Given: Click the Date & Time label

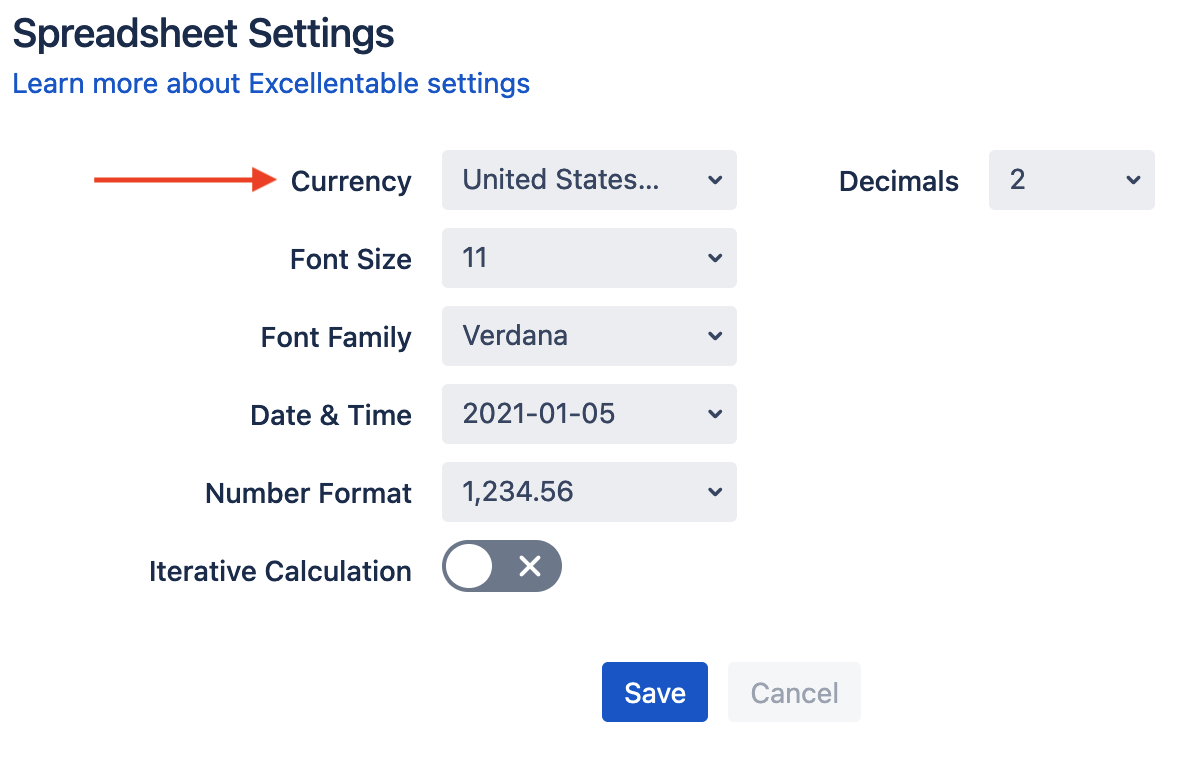Looking at the screenshot, I should [331, 416].
